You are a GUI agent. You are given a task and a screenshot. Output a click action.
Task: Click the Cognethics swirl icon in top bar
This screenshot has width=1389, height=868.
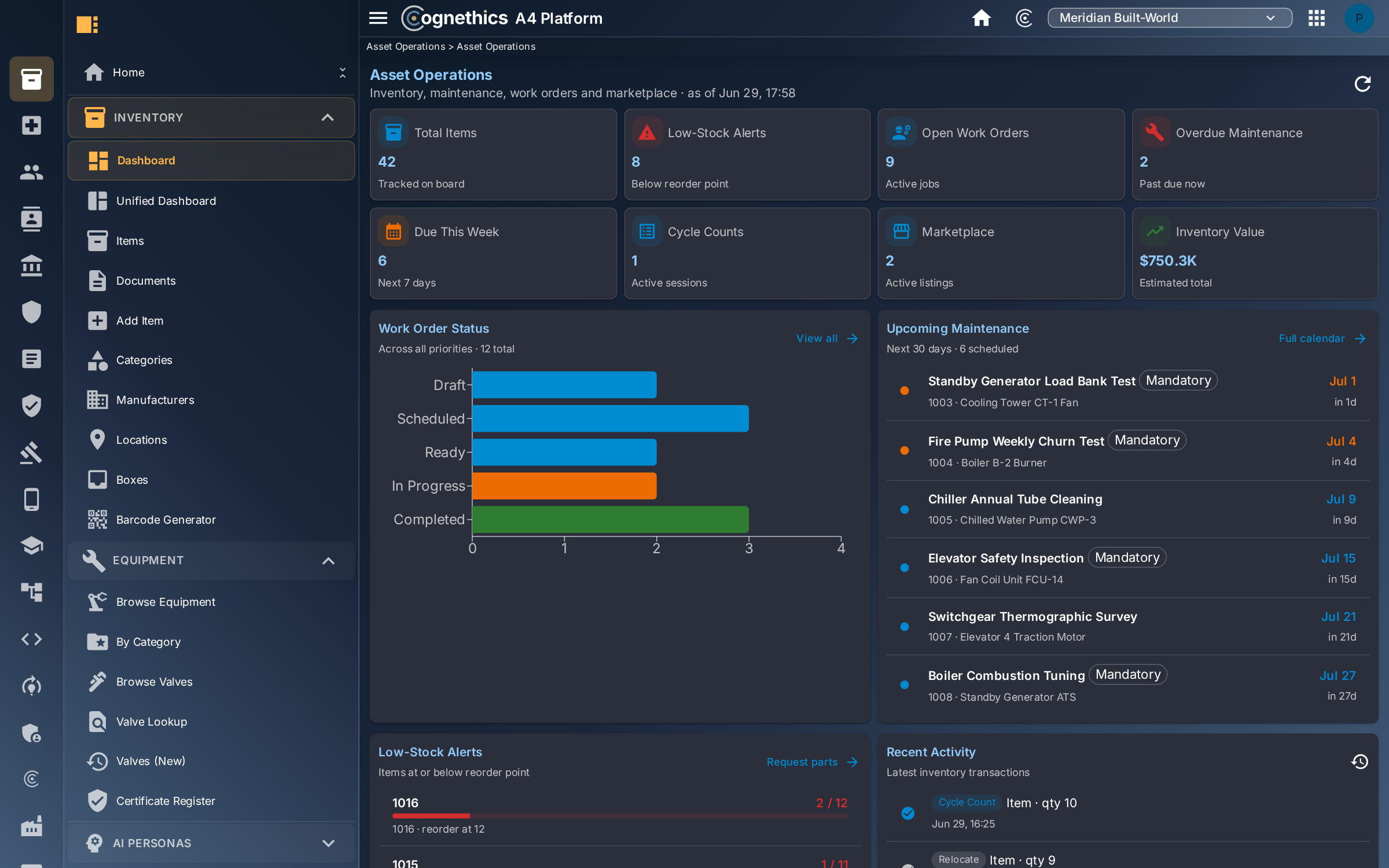click(1024, 18)
